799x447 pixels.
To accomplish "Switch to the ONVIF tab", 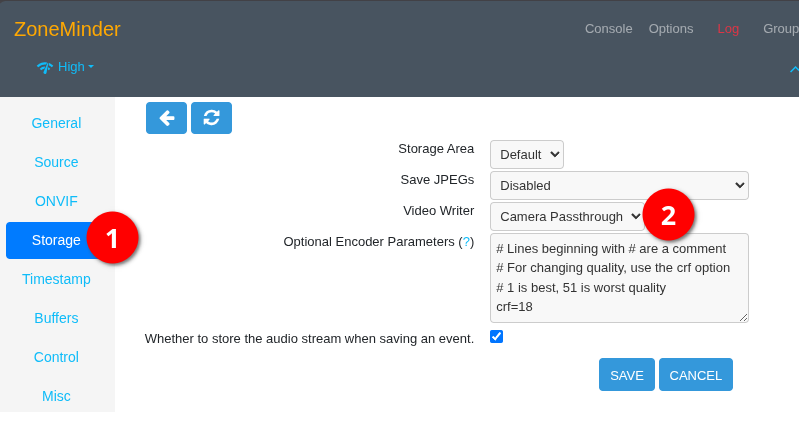I will 56,201.
